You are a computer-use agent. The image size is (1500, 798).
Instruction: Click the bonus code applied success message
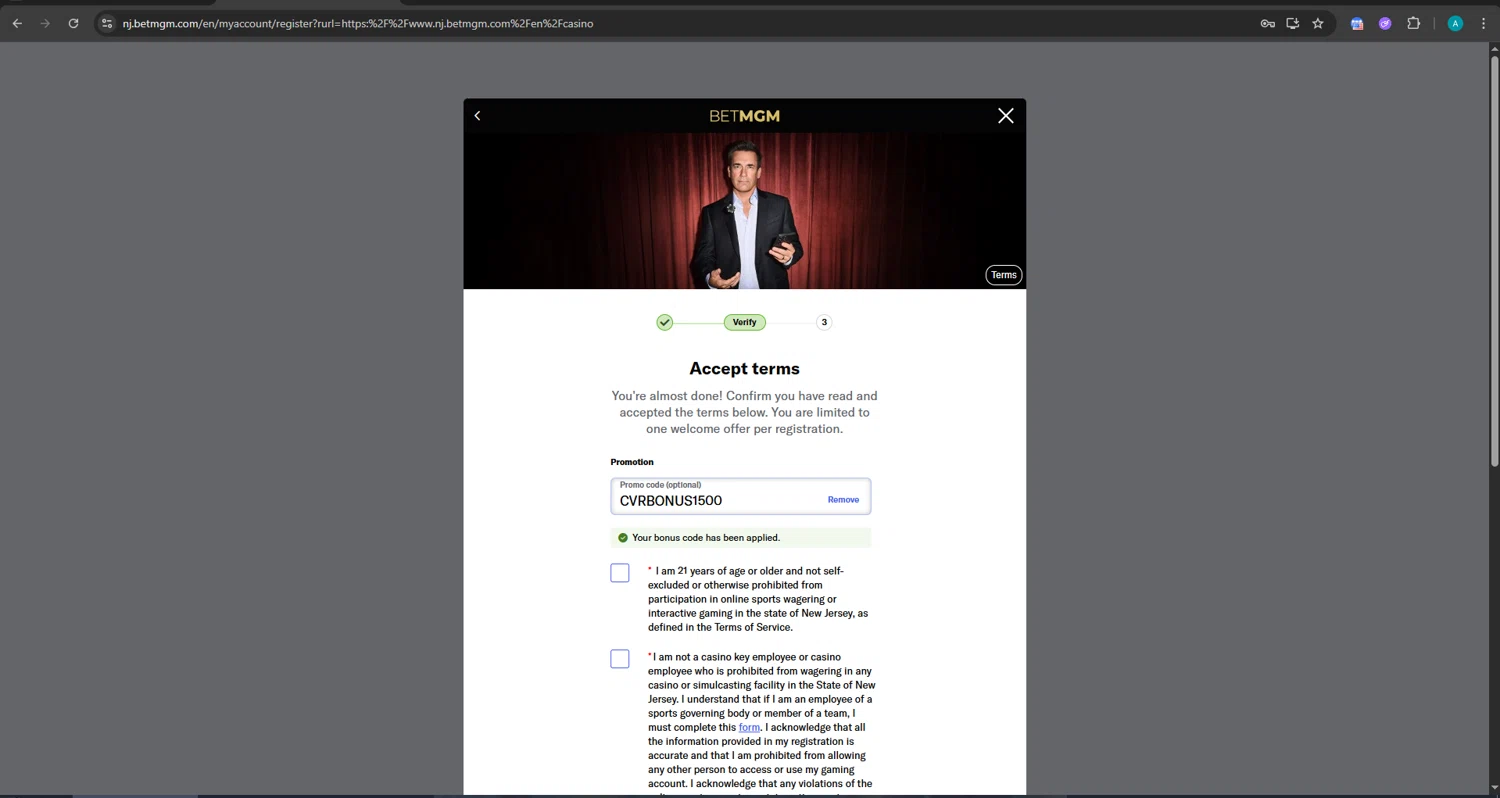741,538
